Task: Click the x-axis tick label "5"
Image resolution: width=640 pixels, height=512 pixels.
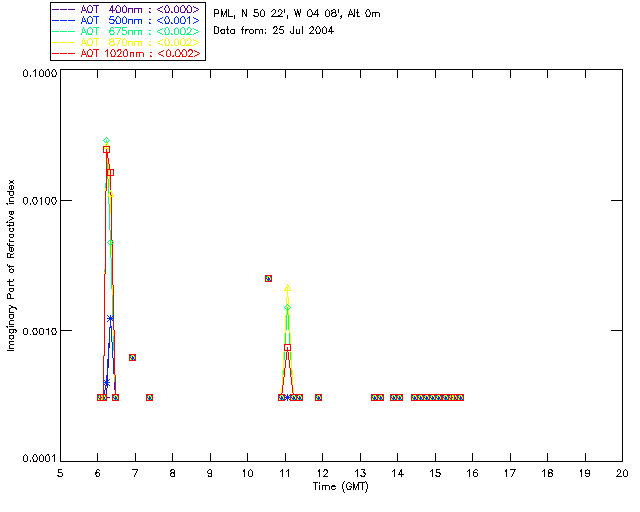Action: pos(60,473)
